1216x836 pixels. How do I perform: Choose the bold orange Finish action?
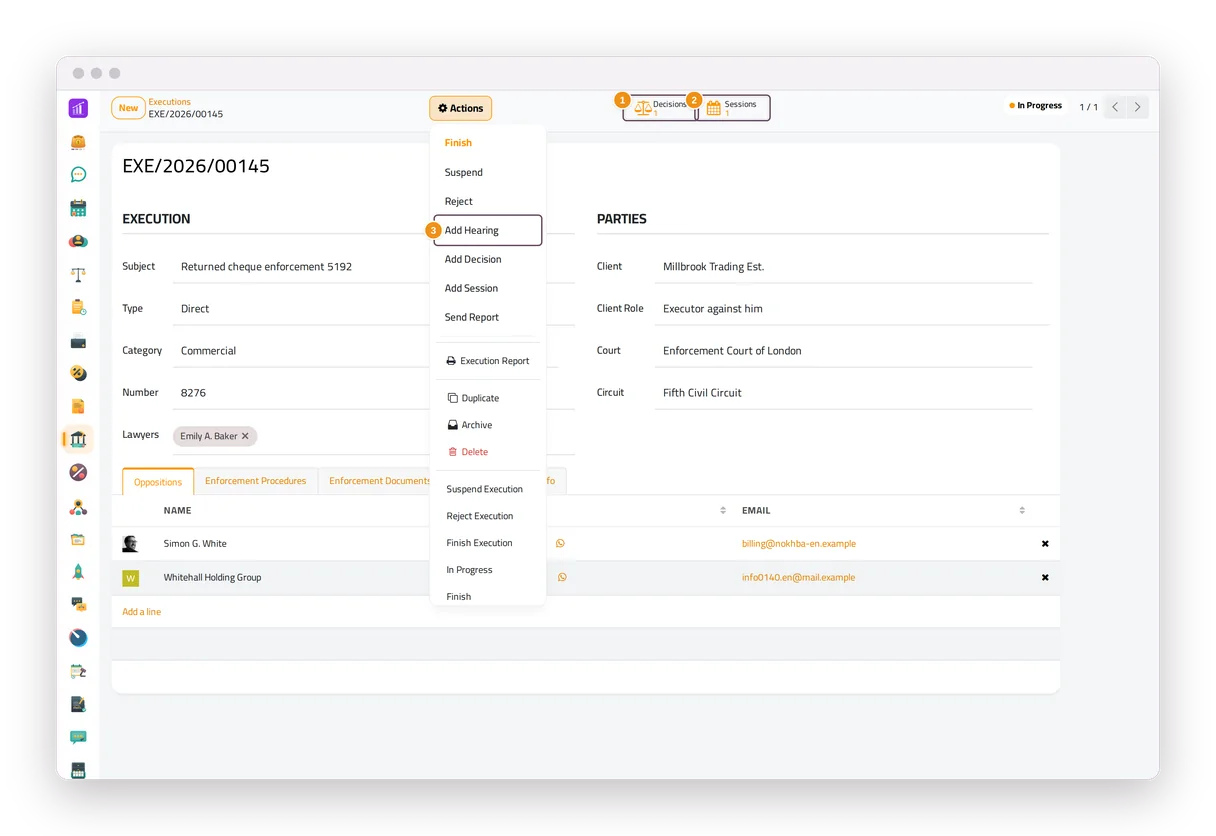458,143
